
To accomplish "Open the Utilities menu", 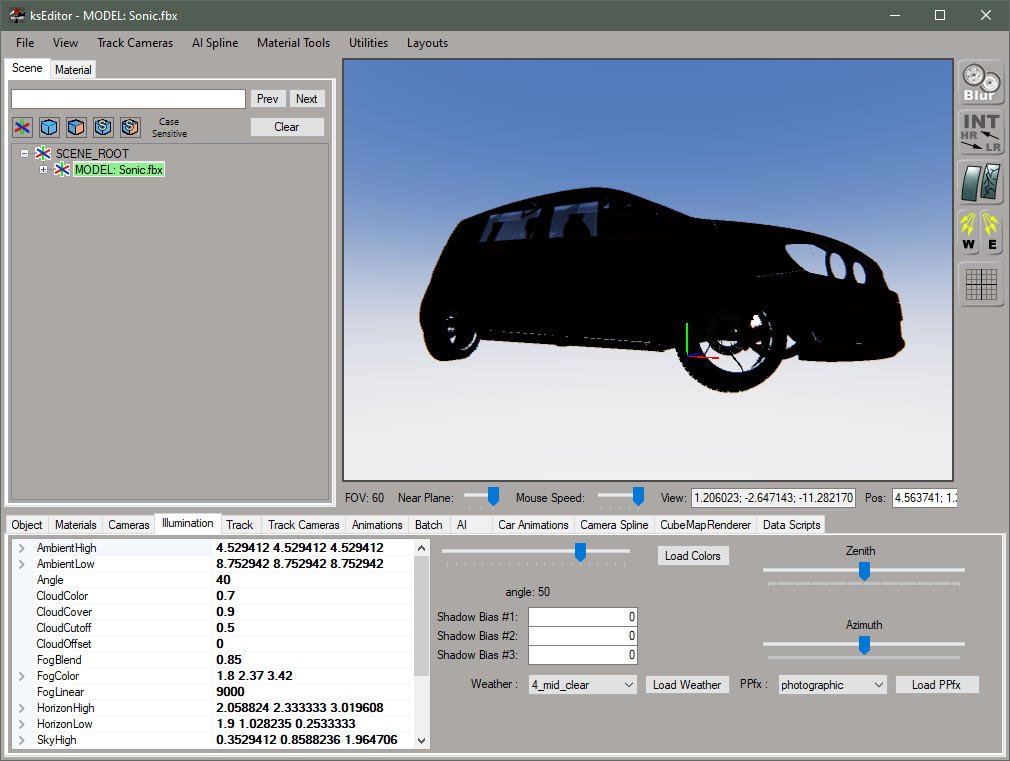I will [x=368, y=43].
